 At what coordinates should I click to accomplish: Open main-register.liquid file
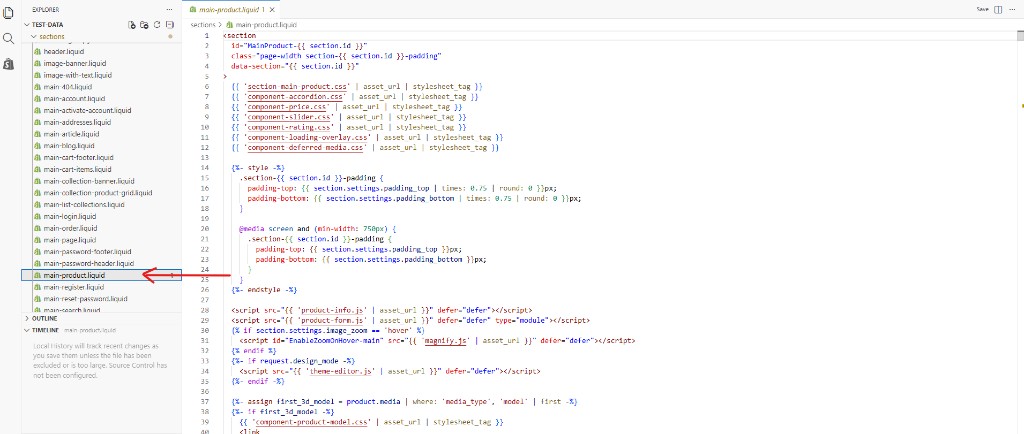pyautogui.click(x=73, y=287)
